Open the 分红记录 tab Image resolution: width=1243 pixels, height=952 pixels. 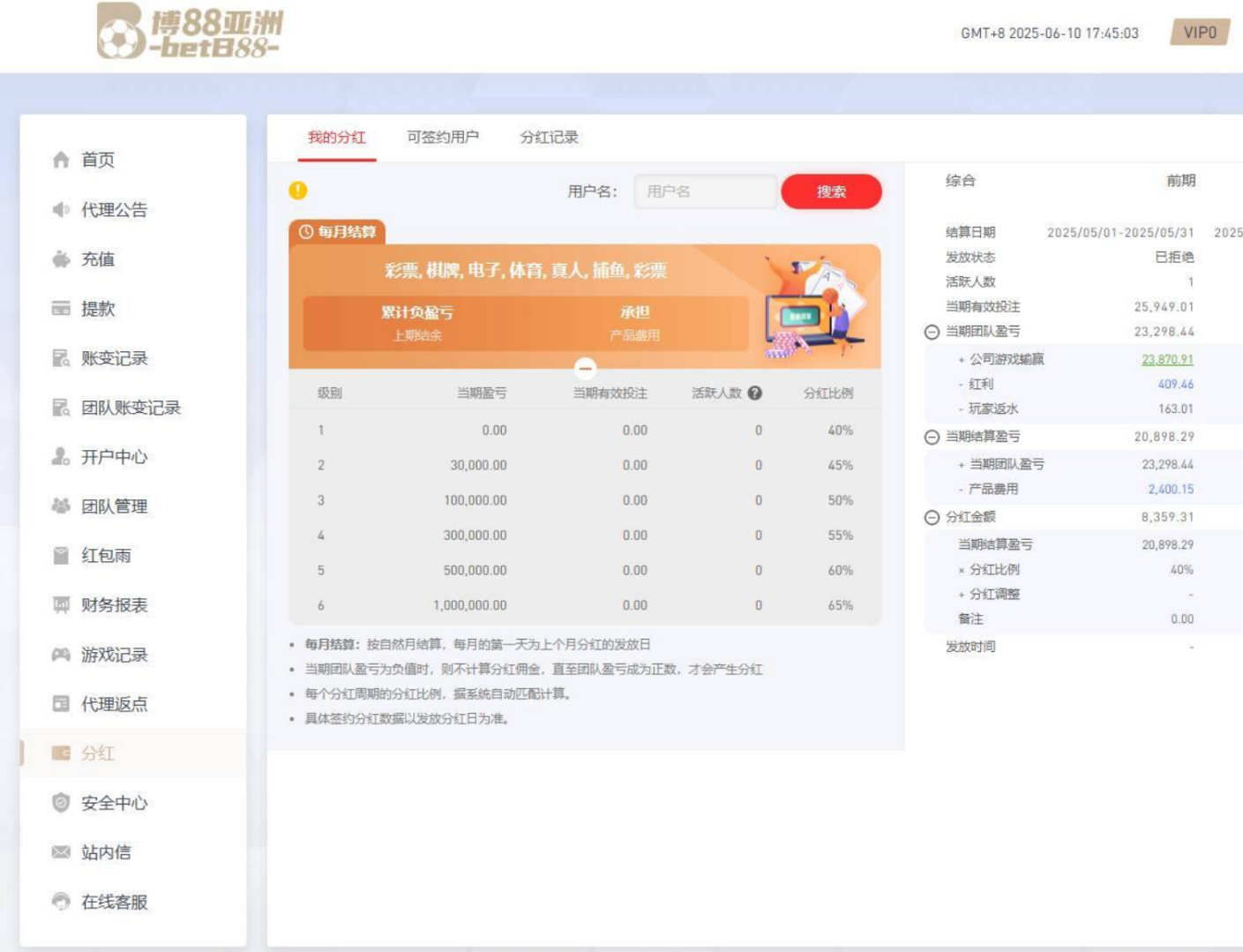[x=549, y=138]
